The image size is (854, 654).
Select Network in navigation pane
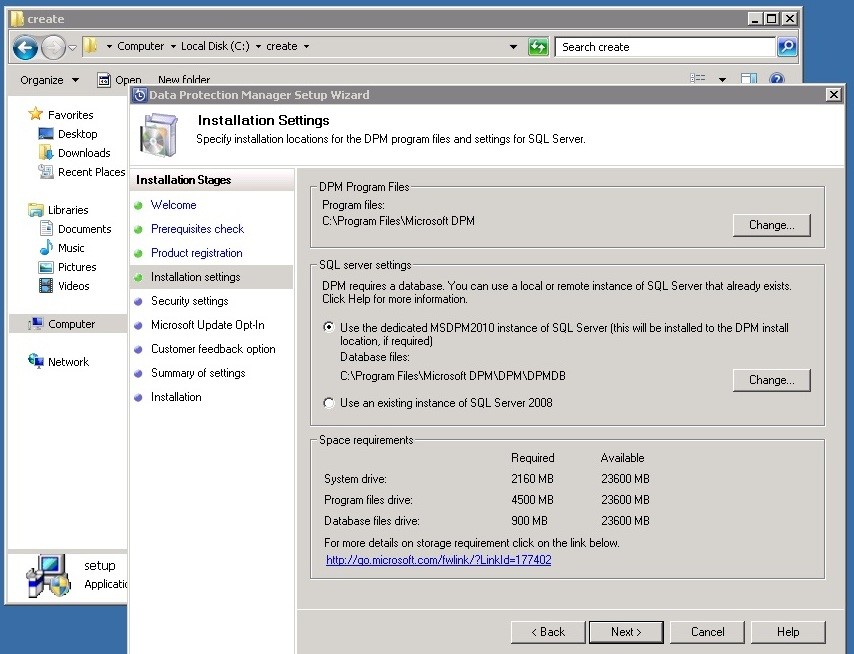coord(68,362)
